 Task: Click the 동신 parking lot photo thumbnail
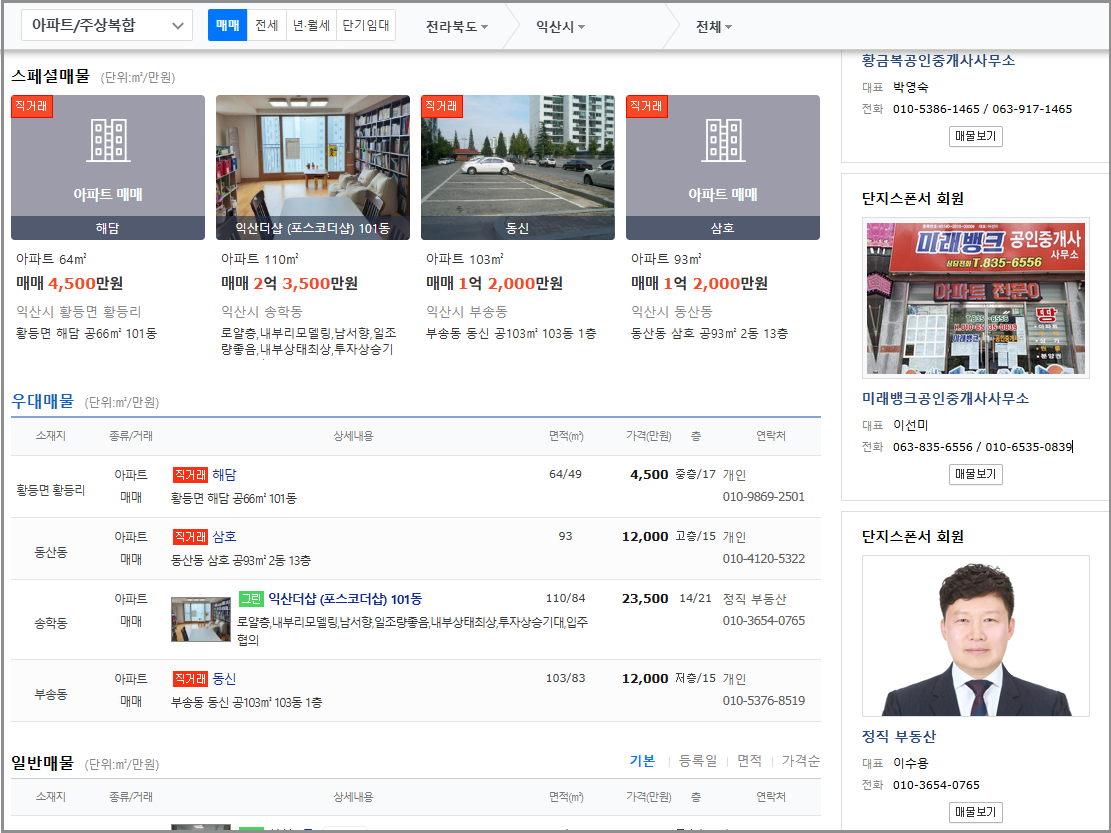517,165
